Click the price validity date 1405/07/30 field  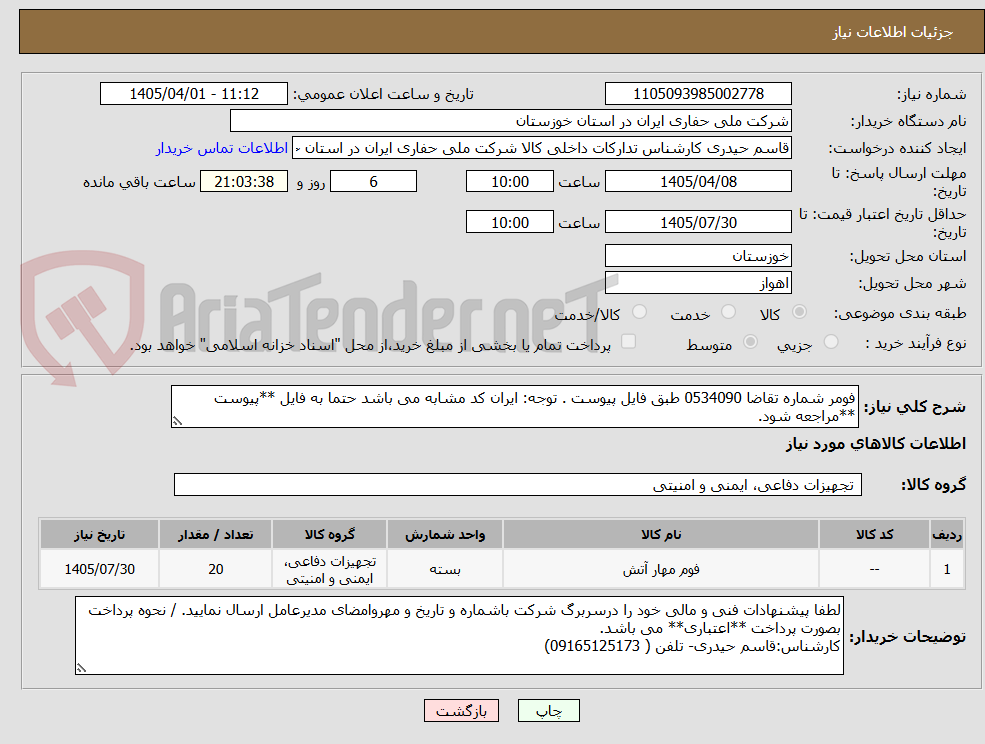(698, 222)
